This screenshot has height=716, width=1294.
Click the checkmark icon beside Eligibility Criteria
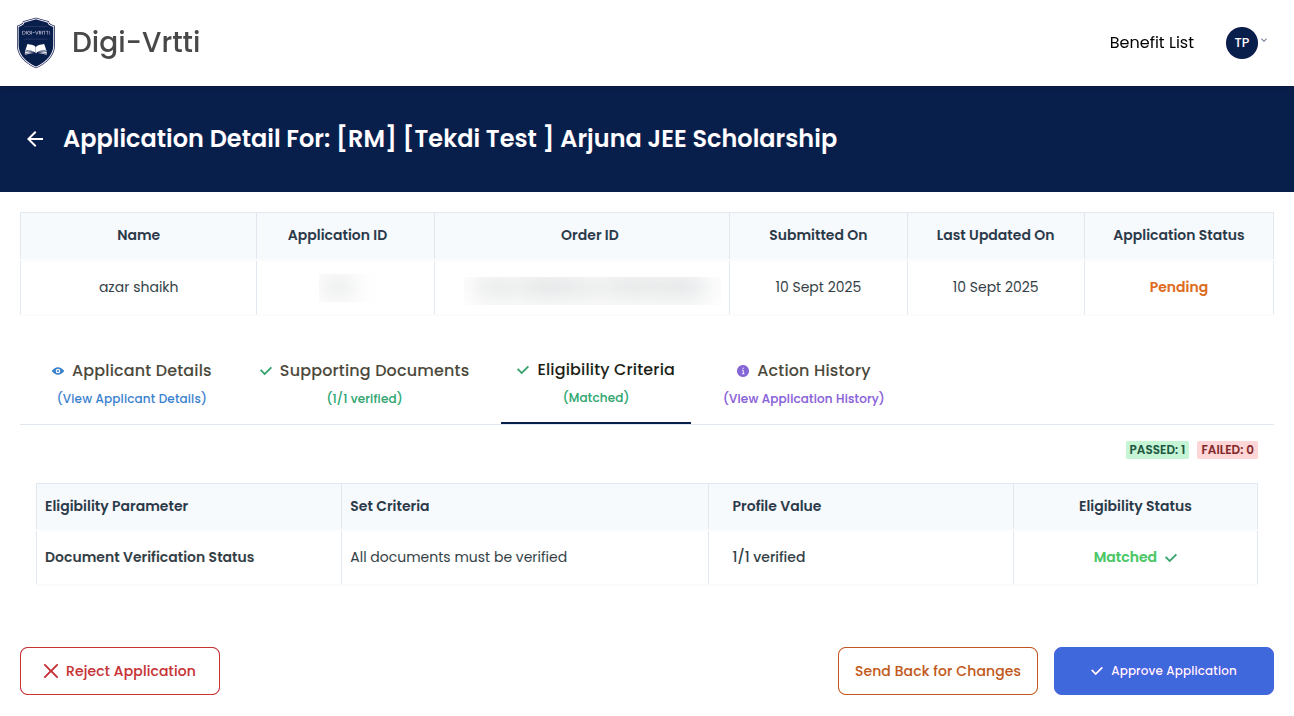pyautogui.click(x=523, y=370)
